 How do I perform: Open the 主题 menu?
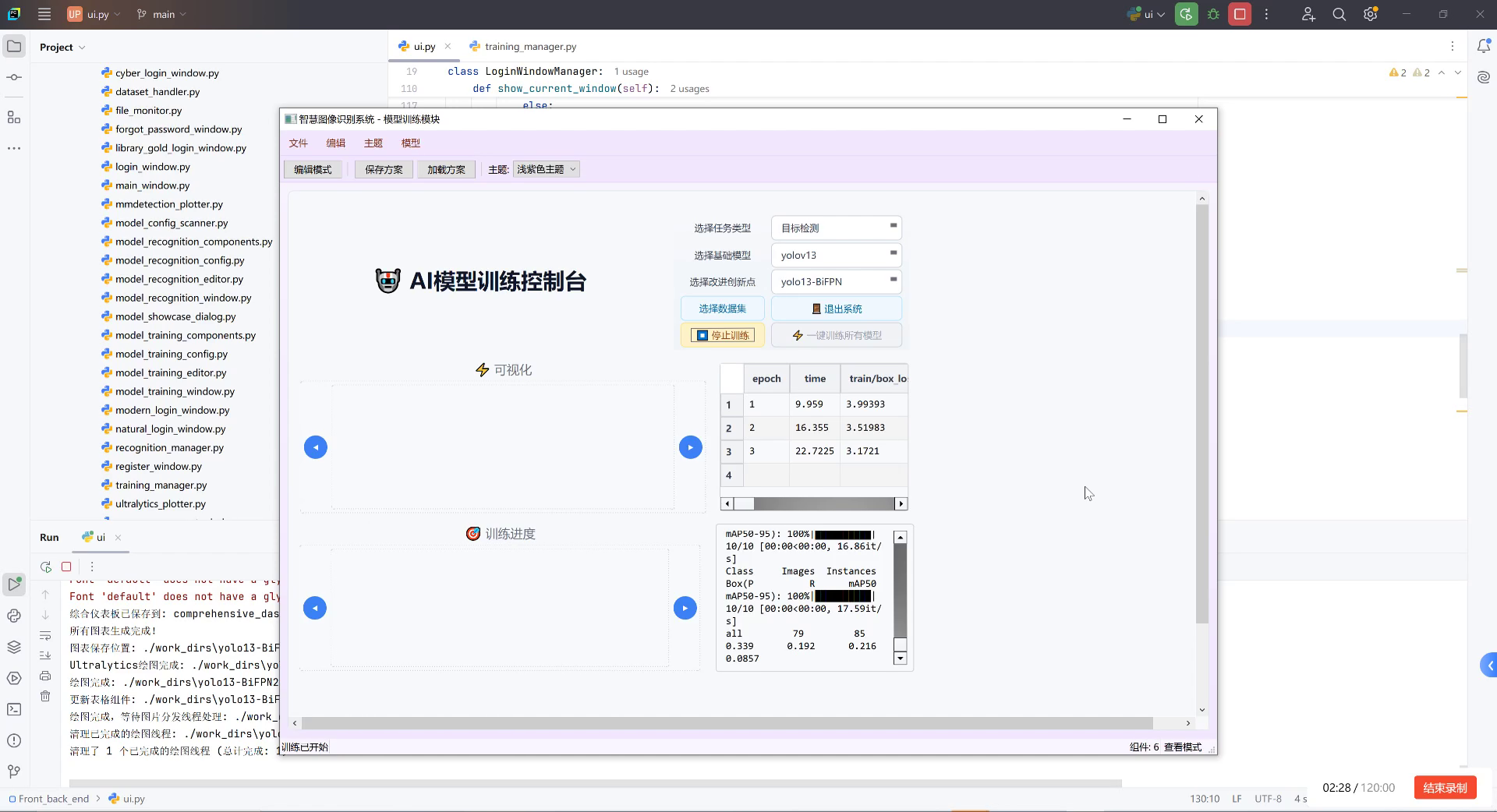[x=373, y=143]
